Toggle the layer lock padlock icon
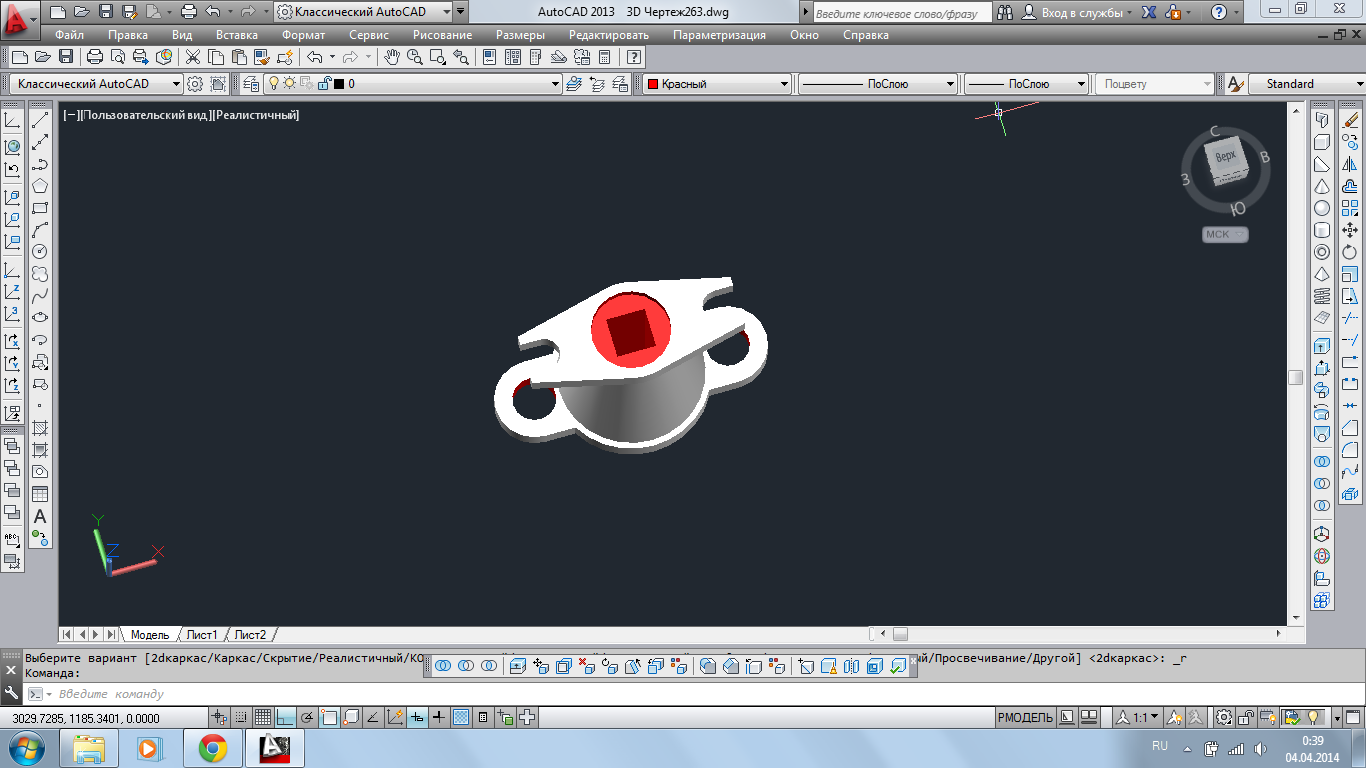This screenshot has height=768, width=1366. click(323, 84)
